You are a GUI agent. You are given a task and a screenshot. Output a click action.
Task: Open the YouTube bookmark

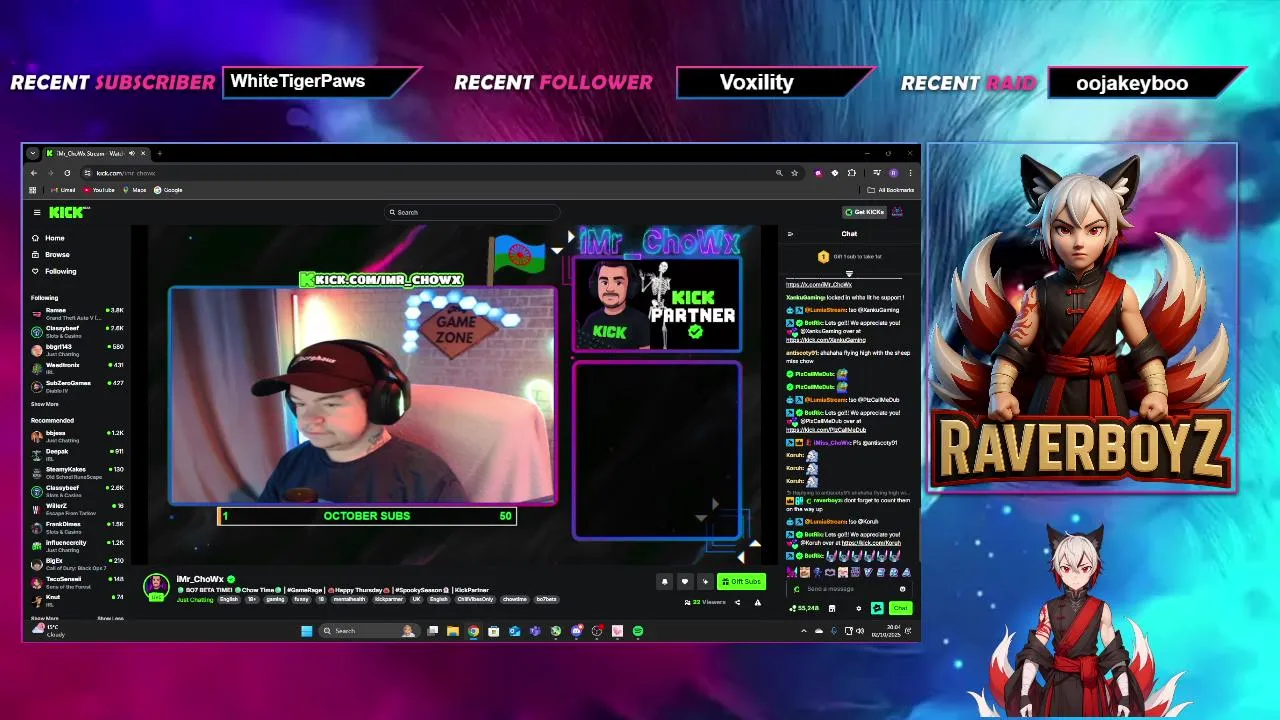(x=100, y=190)
